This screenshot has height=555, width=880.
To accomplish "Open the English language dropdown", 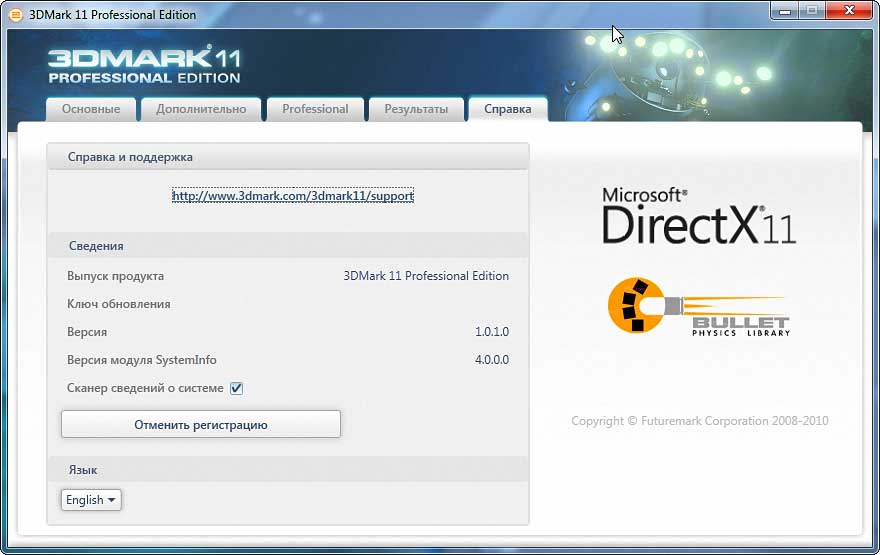I will tap(91, 499).
